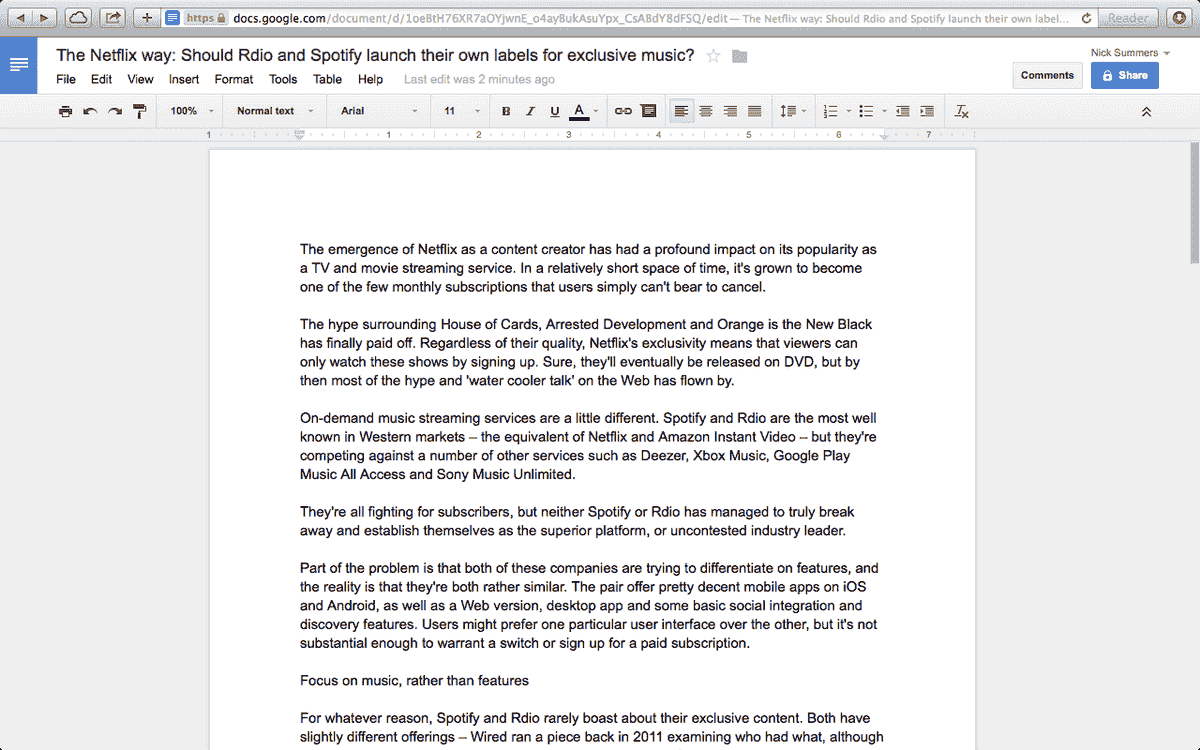
Task: Star the document next to its title
Action: 714,56
